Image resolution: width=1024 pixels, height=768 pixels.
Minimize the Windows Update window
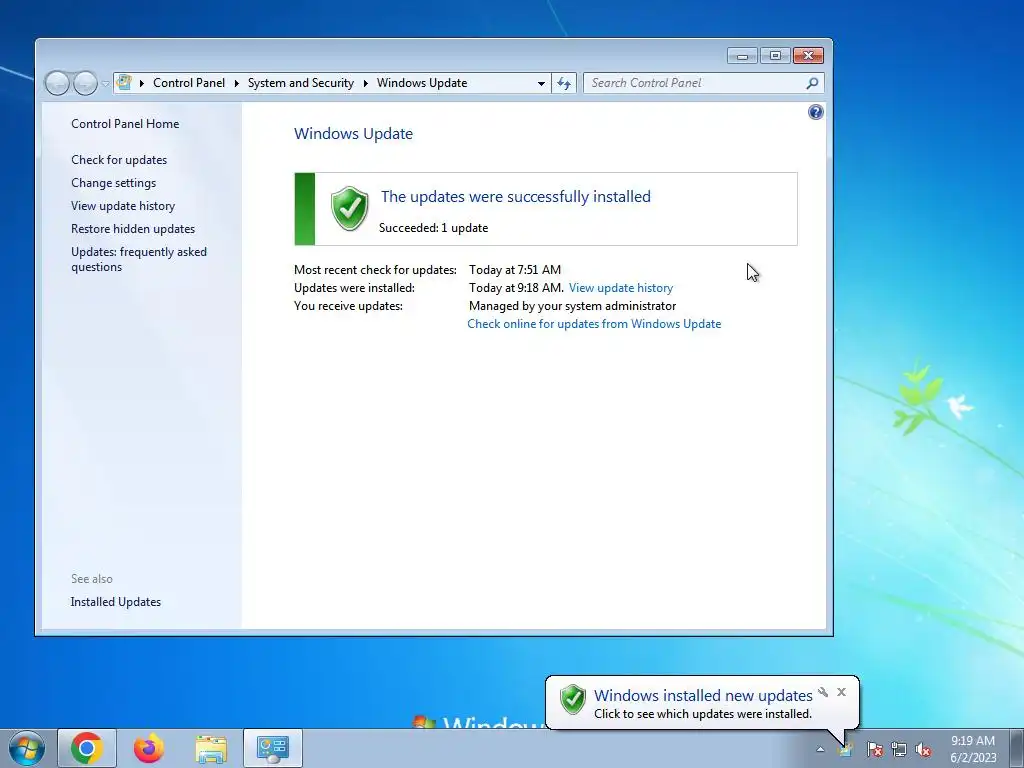coord(742,56)
